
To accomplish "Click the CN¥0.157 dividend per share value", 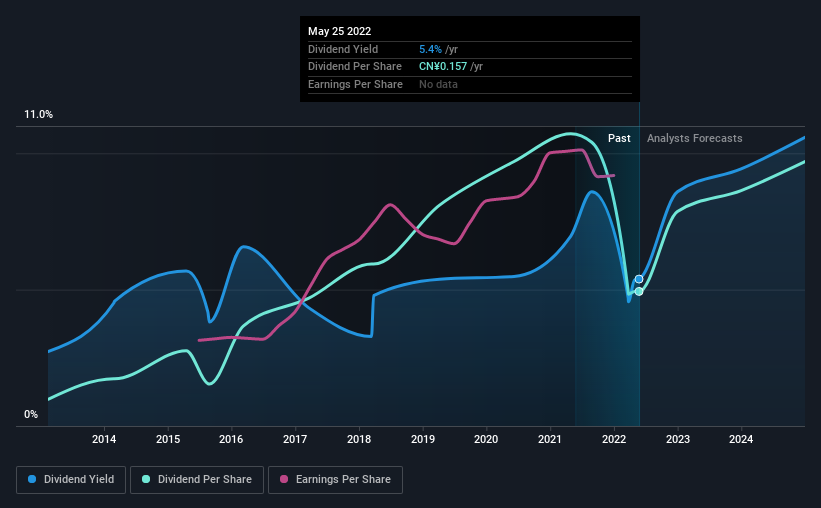I will pos(443,67).
